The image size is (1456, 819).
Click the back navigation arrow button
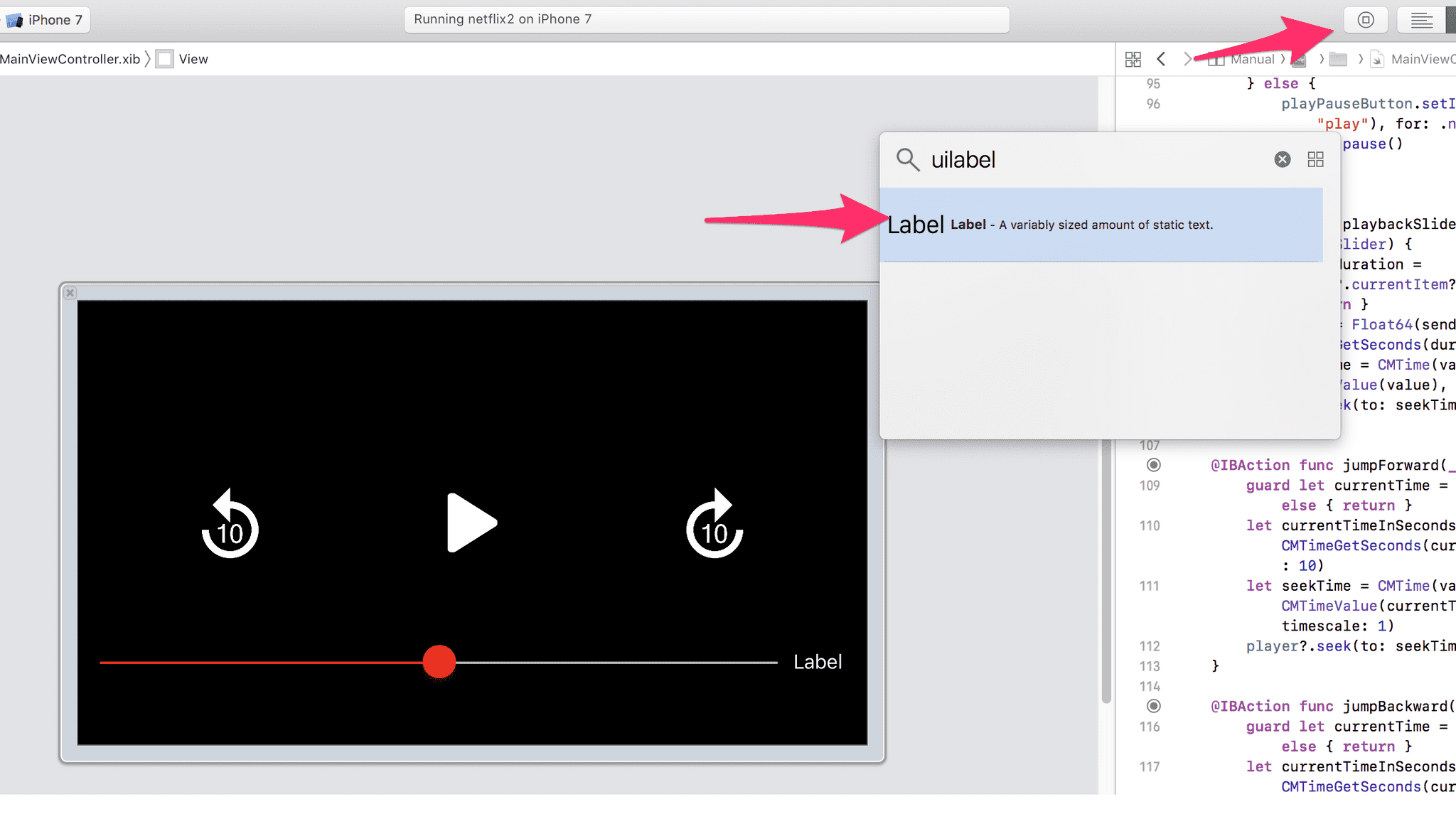(x=1160, y=58)
